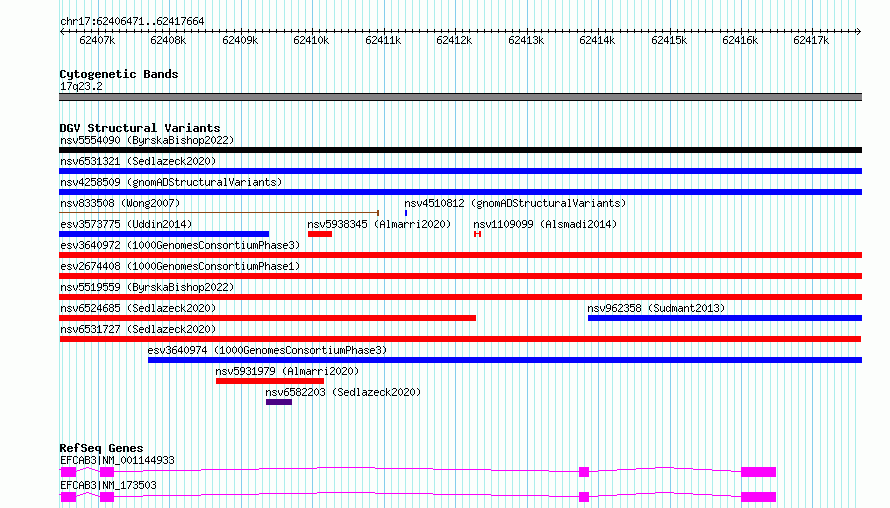Click the Cytogenetic Bands track title
The width and height of the screenshot is (890, 508).
[119, 74]
